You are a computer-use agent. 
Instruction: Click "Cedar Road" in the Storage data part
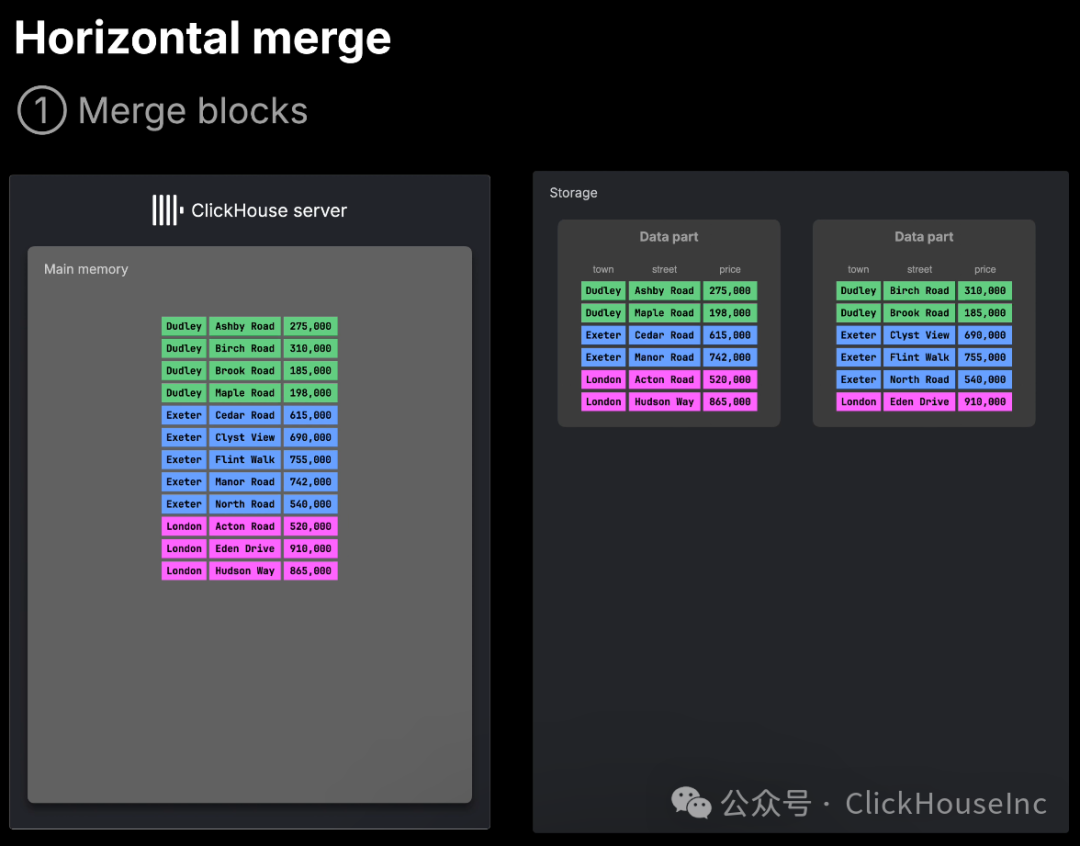coord(665,335)
